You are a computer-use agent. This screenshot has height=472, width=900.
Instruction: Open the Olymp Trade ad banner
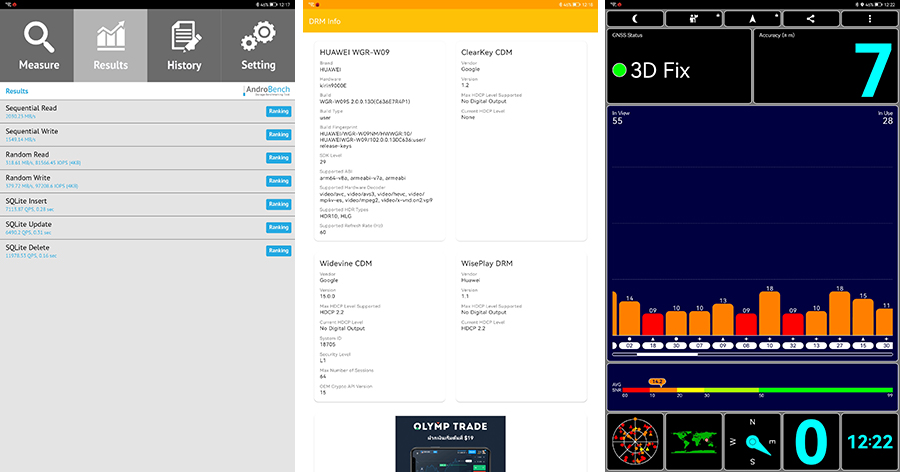448,443
